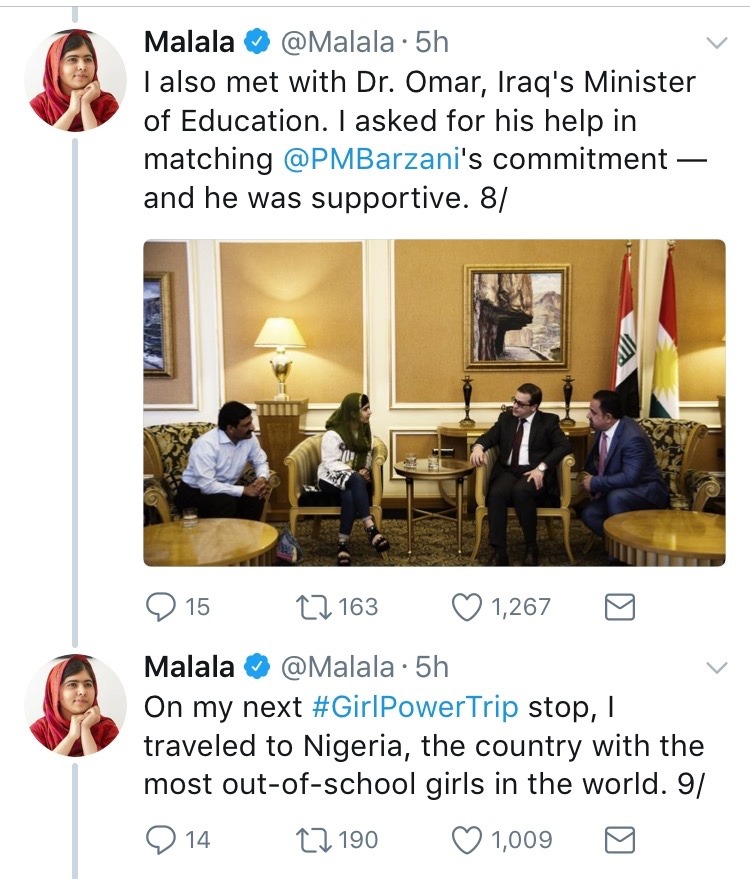Like the tweet with 1,267 likes
The height and width of the screenshot is (879, 750).
click(x=468, y=606)
